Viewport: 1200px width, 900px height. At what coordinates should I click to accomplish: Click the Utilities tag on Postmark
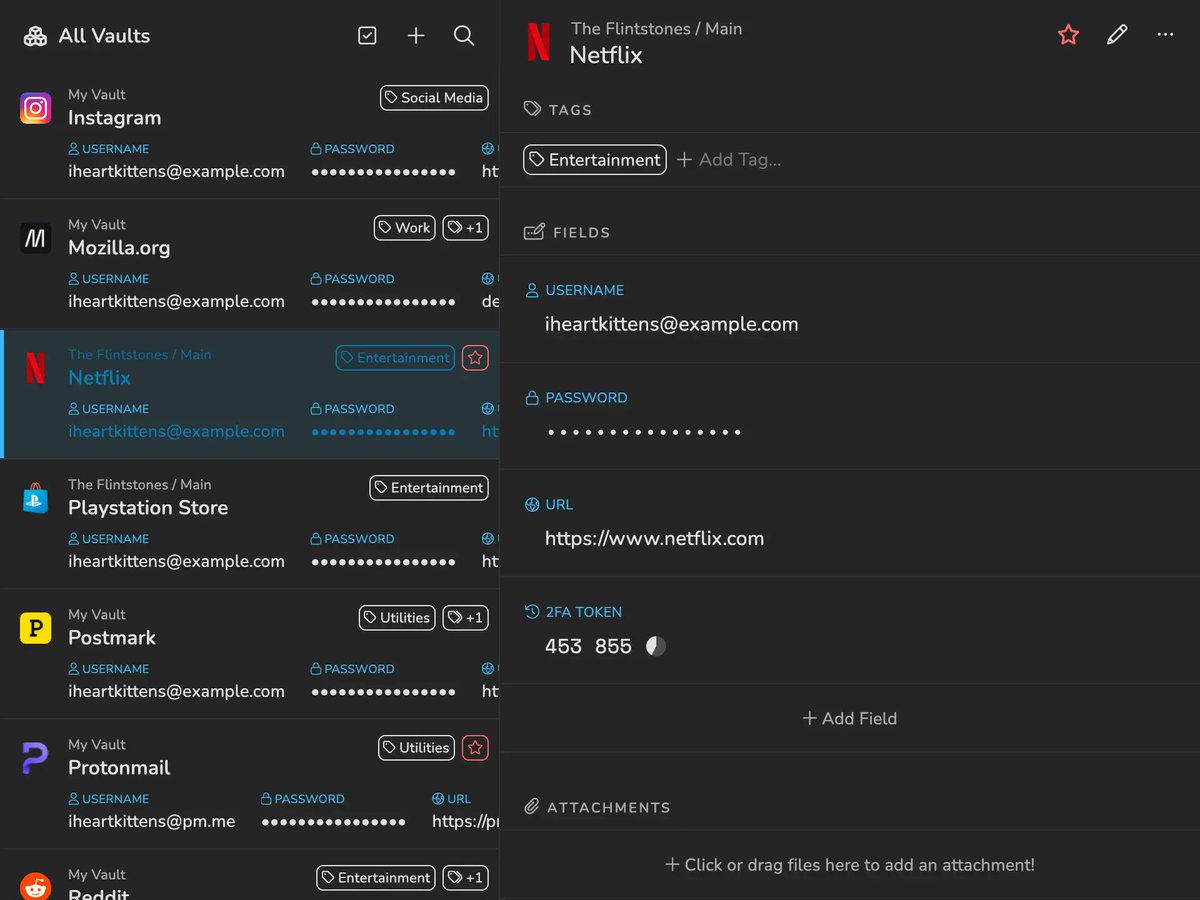coord(397,618)
